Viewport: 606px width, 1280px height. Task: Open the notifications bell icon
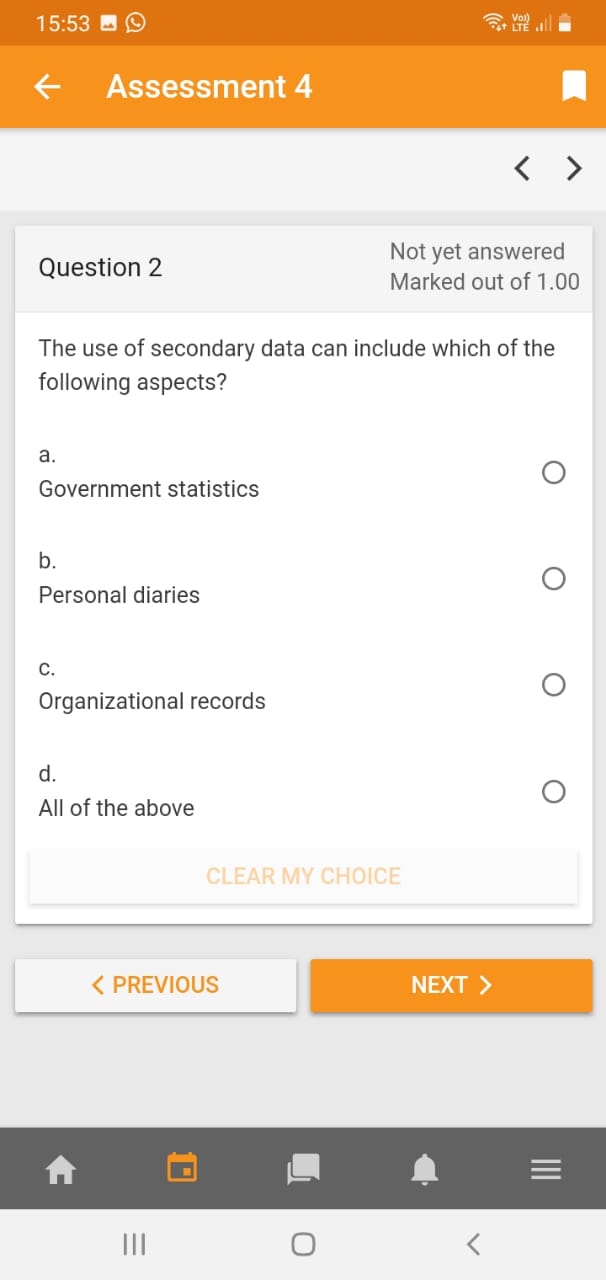424,1168
